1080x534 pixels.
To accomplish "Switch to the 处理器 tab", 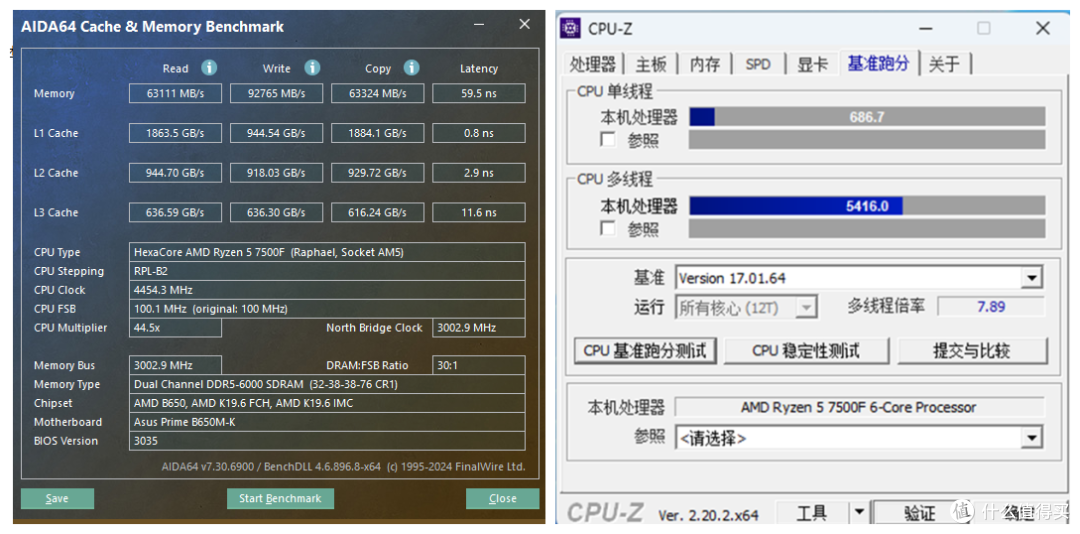I will point(592,64).
